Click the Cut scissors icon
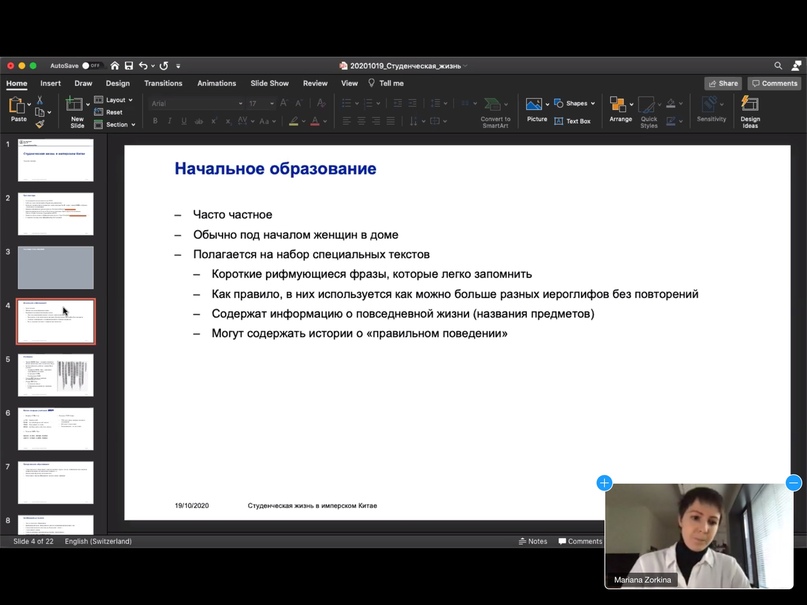Screen dimensions: 807x605 [40, 100]
